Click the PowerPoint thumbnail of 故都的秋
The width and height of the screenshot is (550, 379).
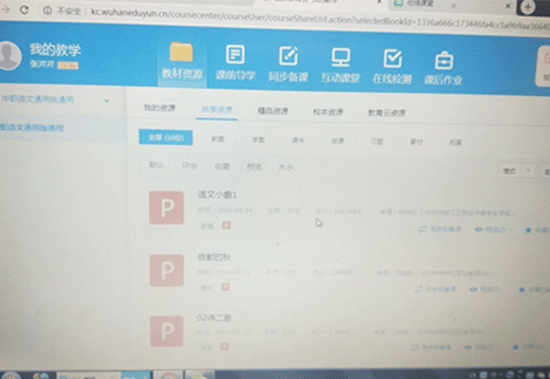pyautogui.click(x=167, y=271)
